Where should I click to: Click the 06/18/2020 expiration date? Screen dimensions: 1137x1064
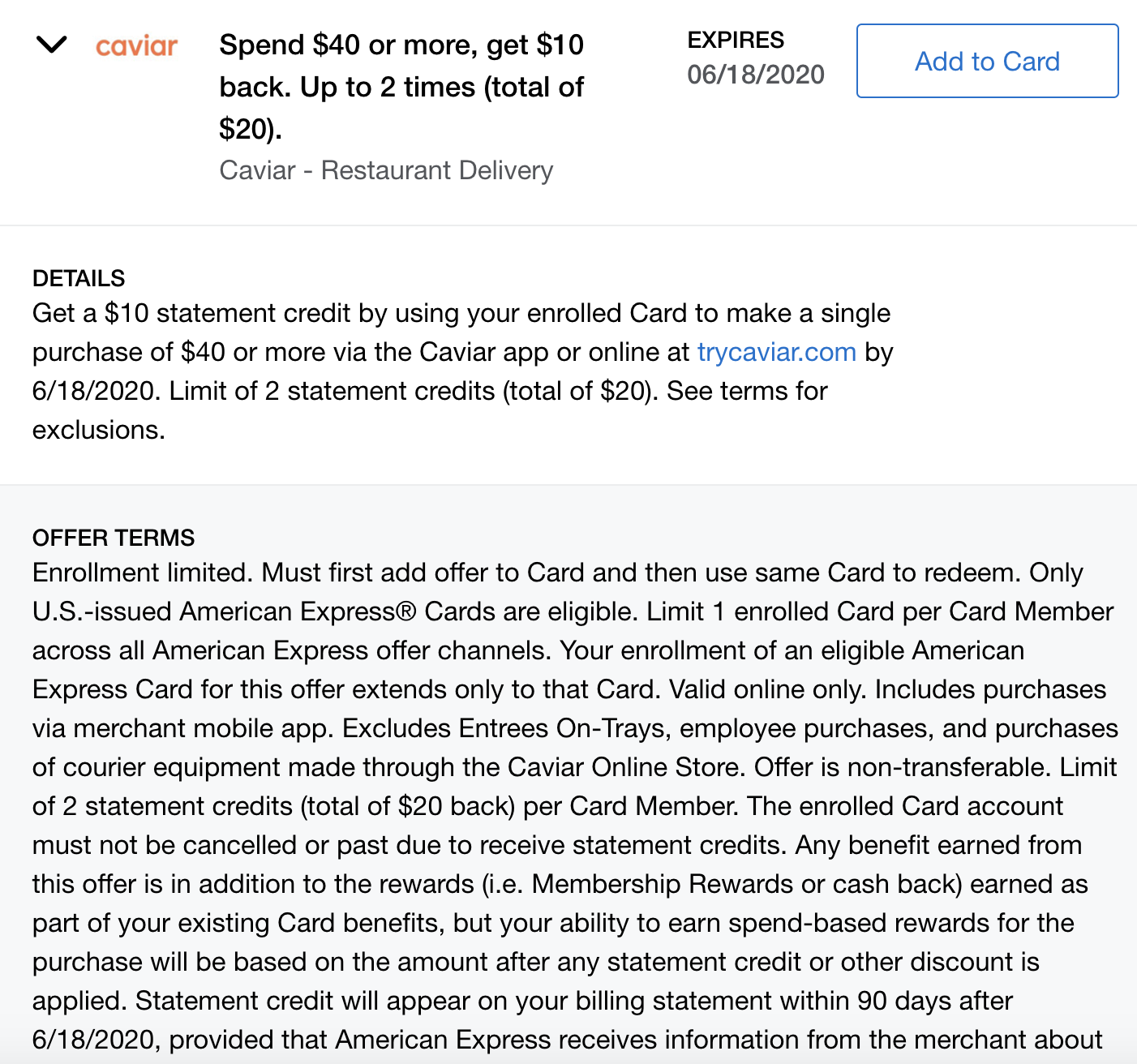(x=755, y=75)
